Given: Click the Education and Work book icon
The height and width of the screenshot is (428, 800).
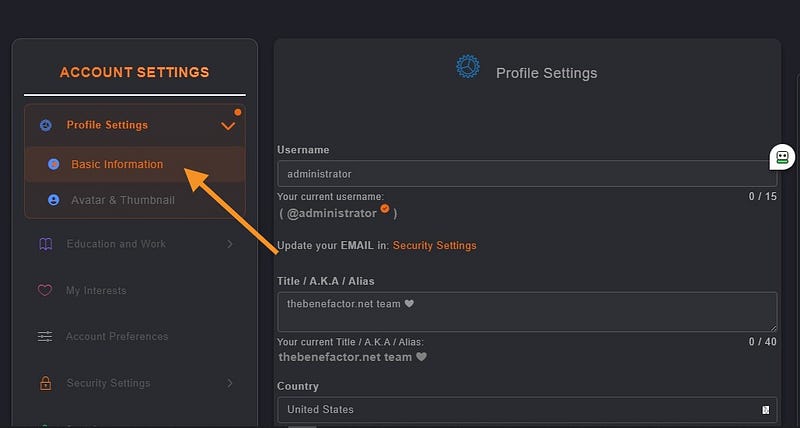Looking at the screenshot, I should coord(45,244).
